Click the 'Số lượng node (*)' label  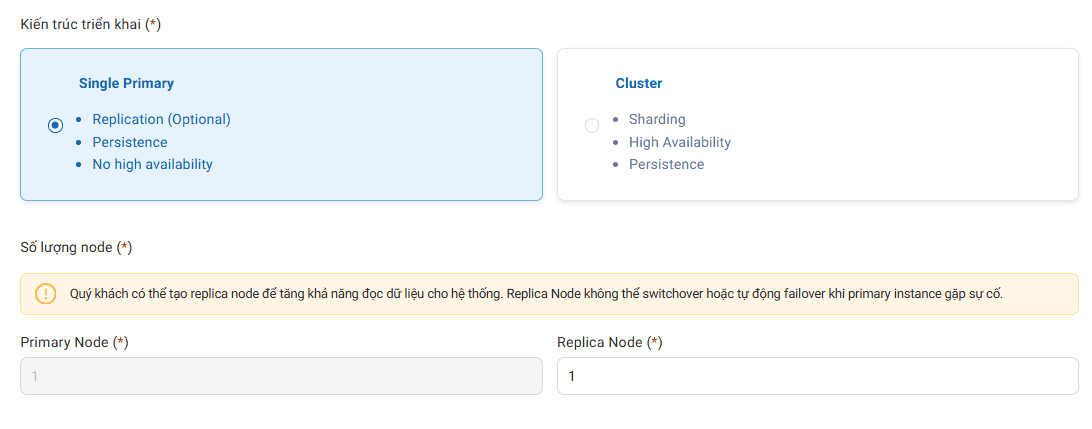tap(77, 246)
